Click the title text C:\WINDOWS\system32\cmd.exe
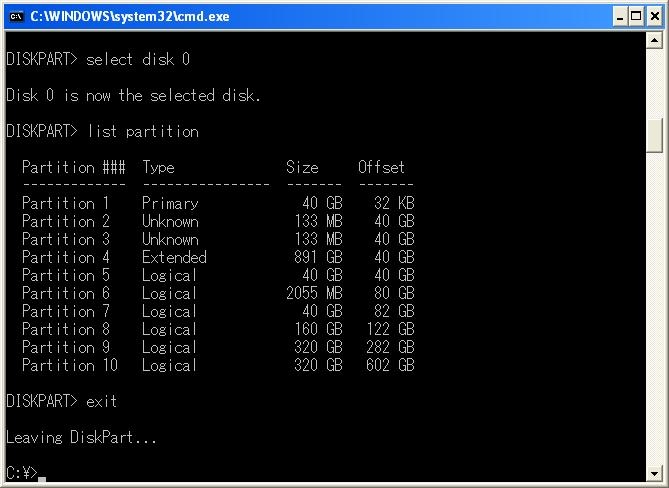669x488 pixels. pos(130,17)
